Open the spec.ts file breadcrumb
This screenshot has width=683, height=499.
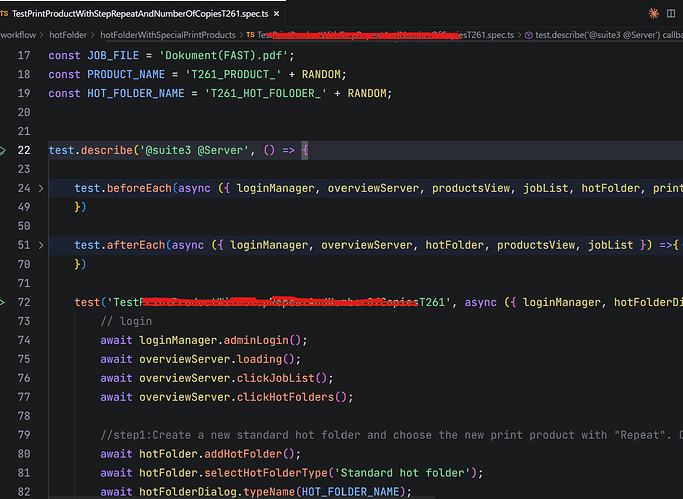point(385,35)
